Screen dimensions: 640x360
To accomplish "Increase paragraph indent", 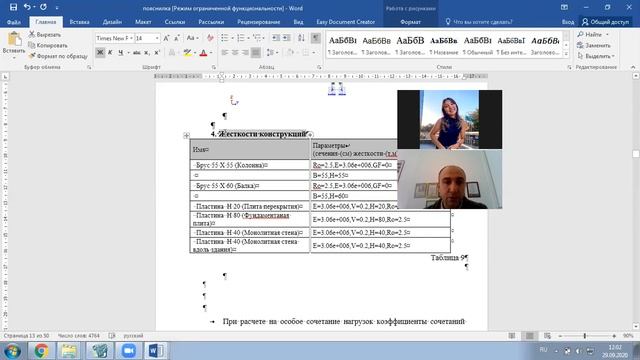I will pyautogui.click(x=287, y=38).
